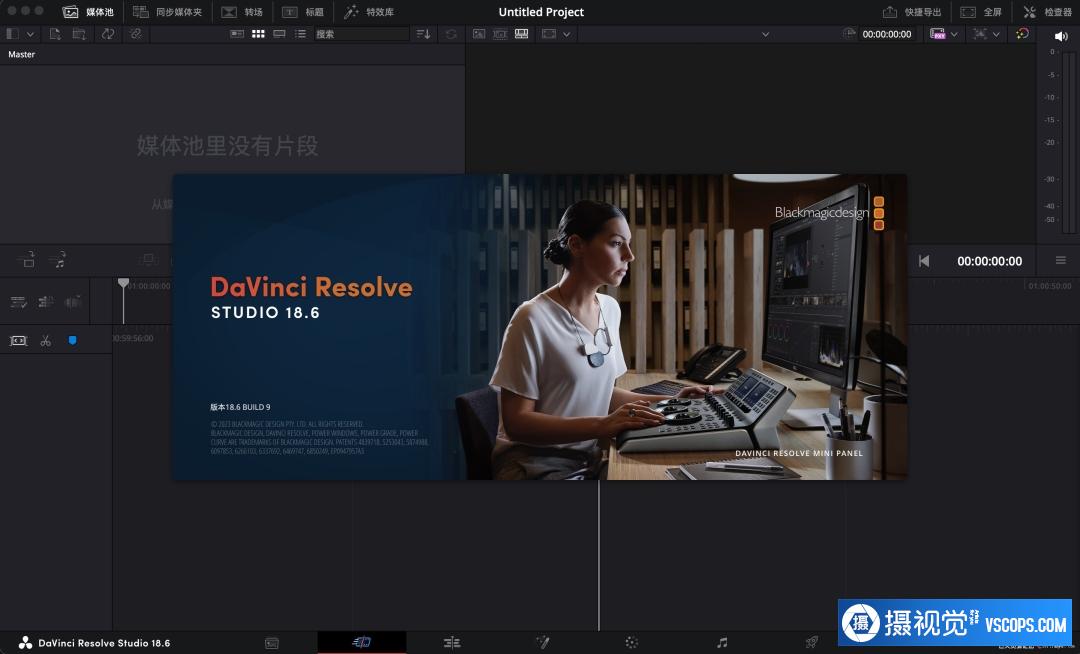Open the media pool sort options
This screenshot has height=654, width=1080.
[x=424, y=34]
